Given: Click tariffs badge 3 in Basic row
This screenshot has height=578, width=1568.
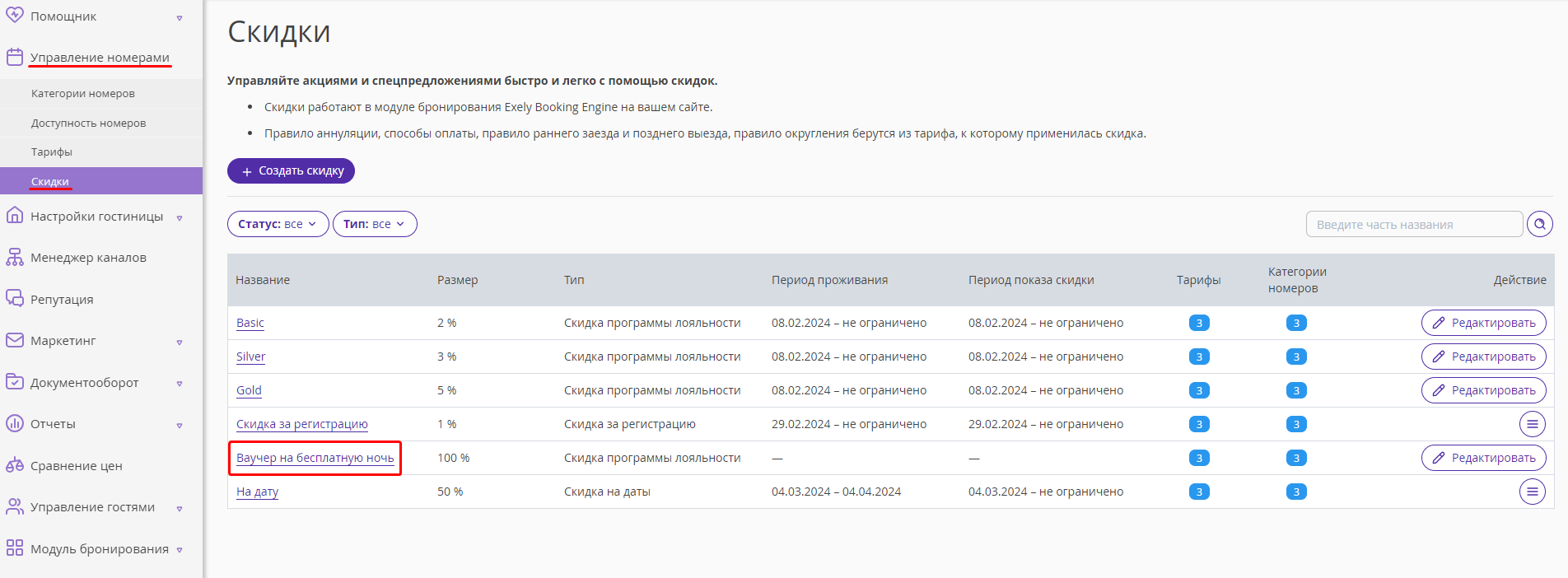Looking at the screenshot, I should tap(1199, 323).
